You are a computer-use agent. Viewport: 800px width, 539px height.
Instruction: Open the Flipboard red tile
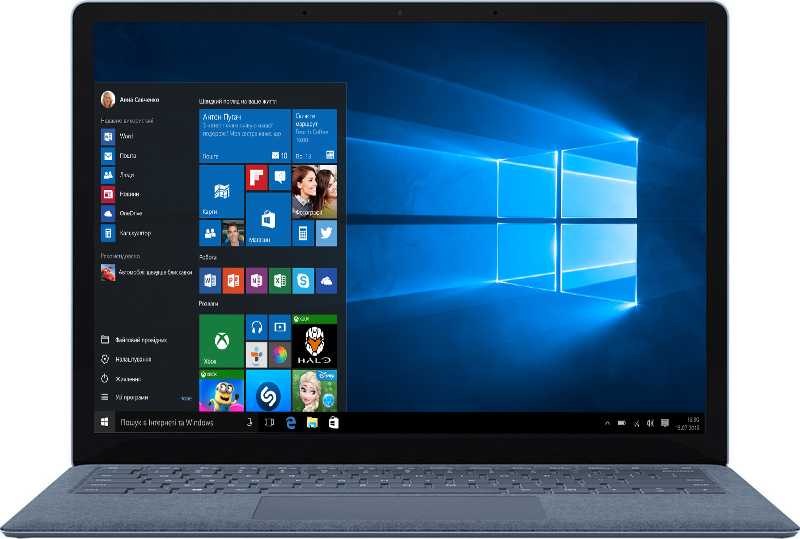click(x=257, y=178)
